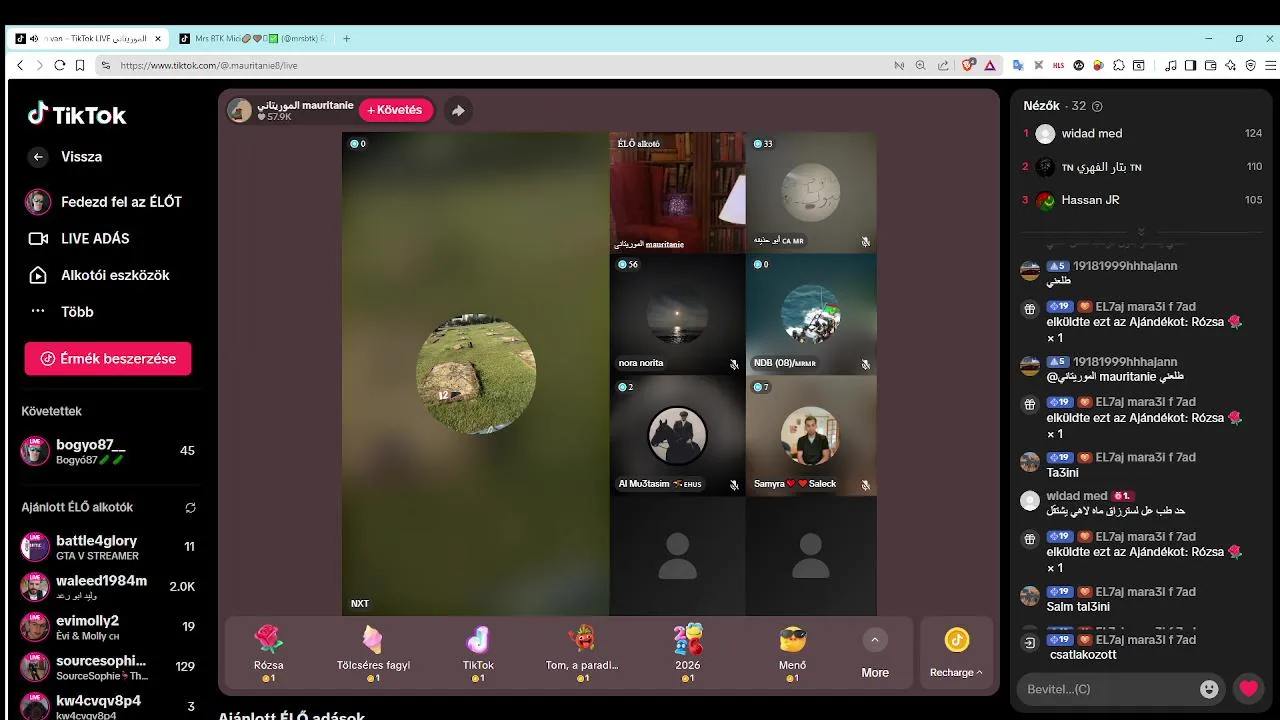Toggle mute on nora norita's tile
1280x720 pixels.
[x=734, y=364]
